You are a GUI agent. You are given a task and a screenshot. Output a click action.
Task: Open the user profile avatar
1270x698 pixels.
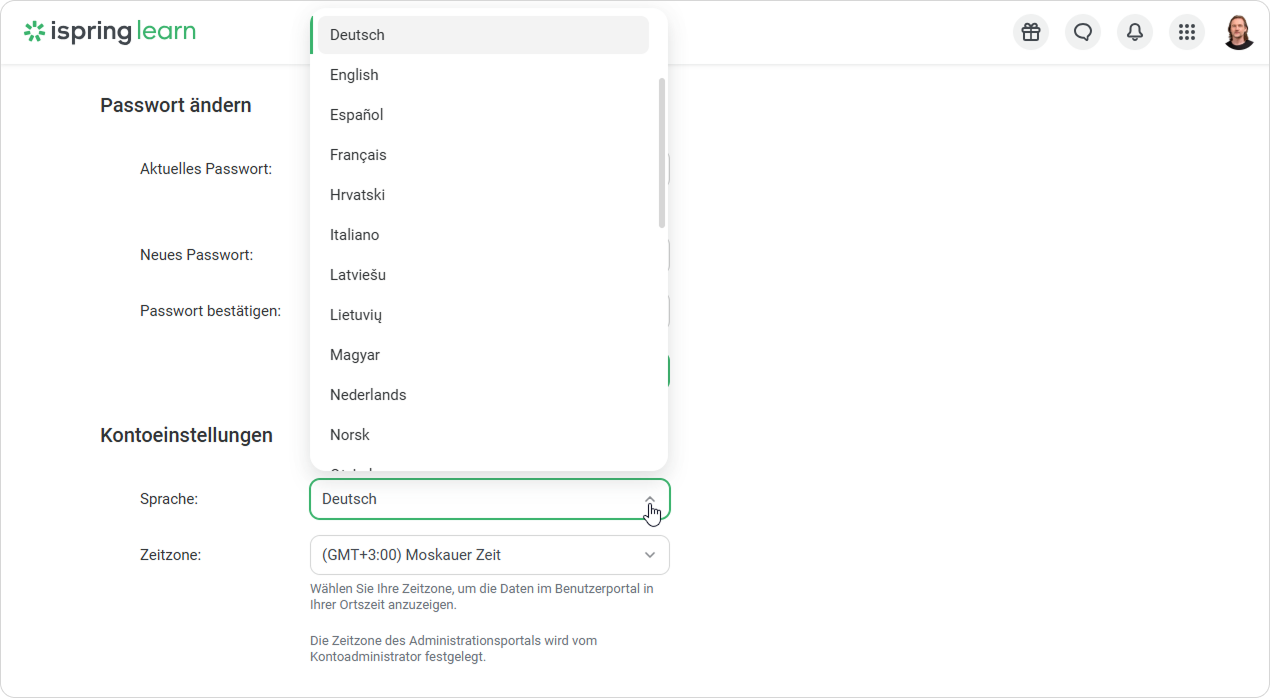1239,32
